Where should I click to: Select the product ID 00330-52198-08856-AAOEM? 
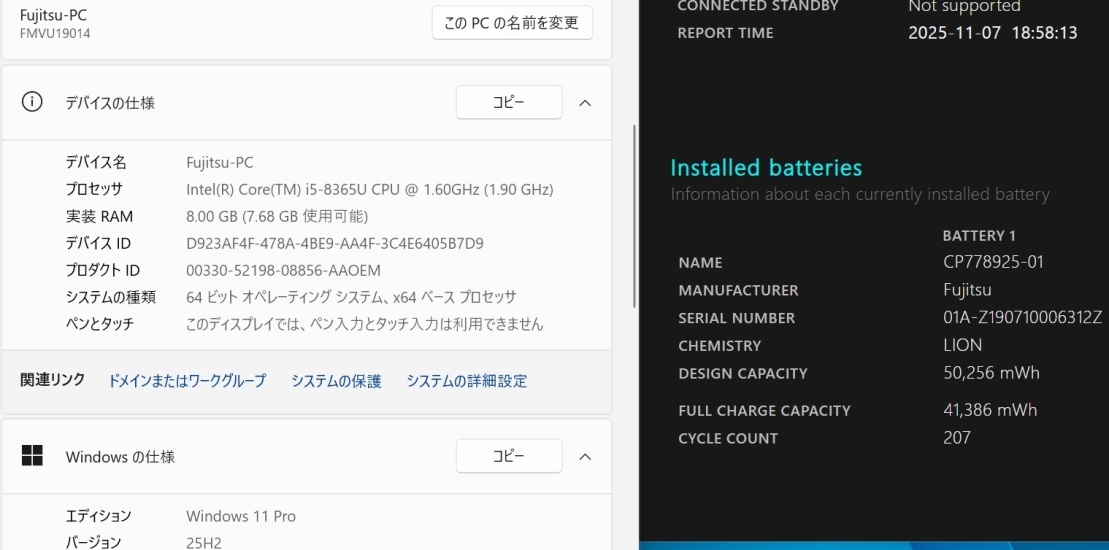point(284,270)
